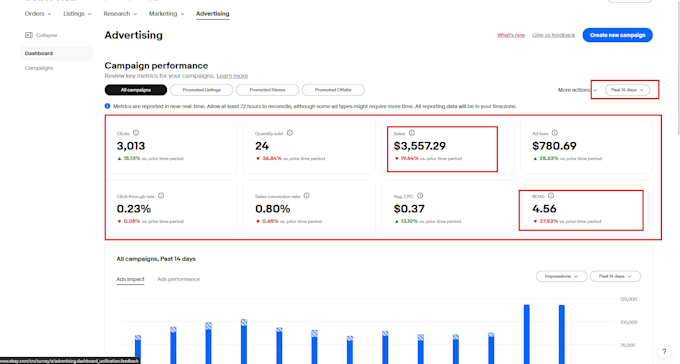
Task: Select the Promoted Listings filter
Action: 202,90
